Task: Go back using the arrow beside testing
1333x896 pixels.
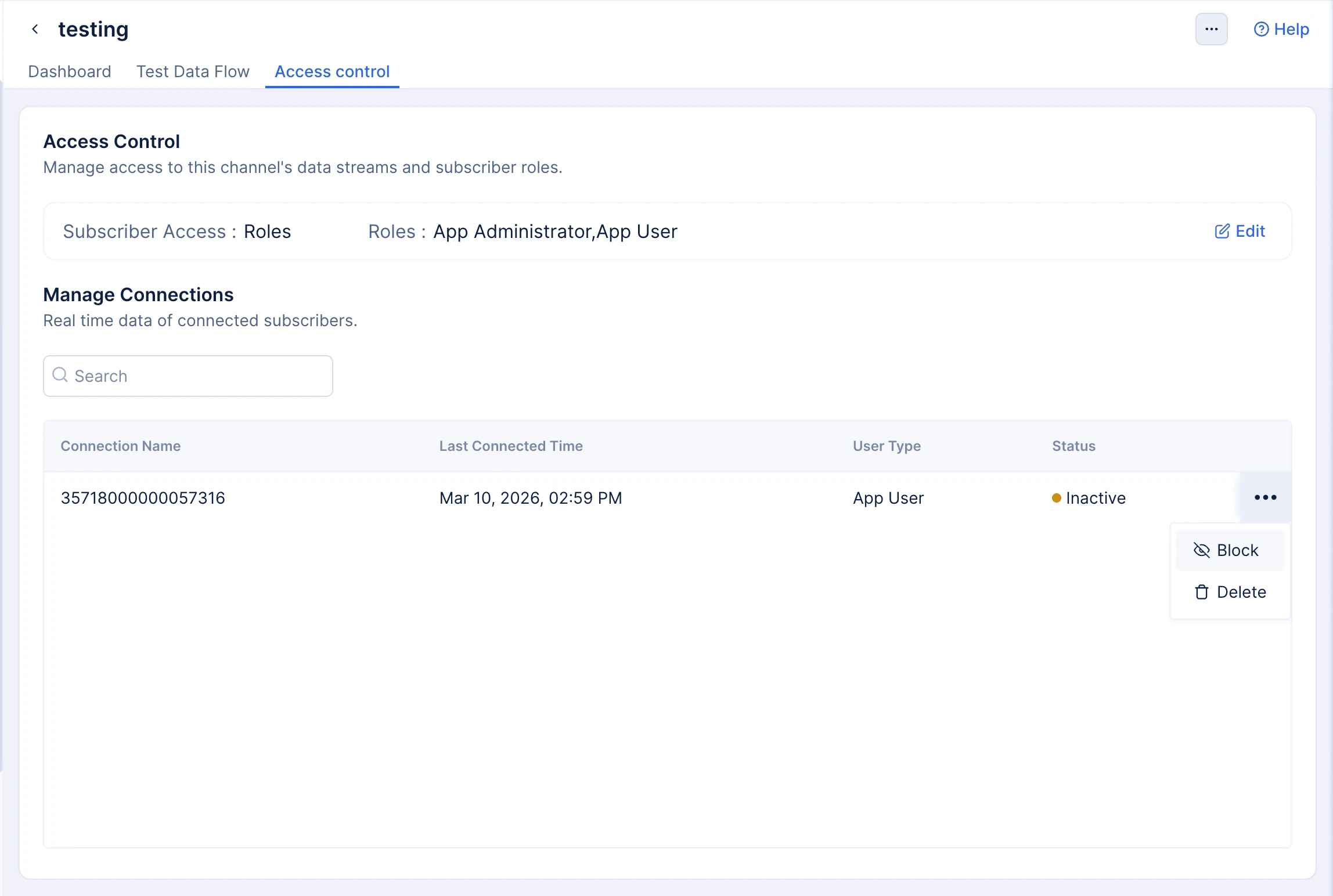Action: pyautogui.click(x=35, y=29)
